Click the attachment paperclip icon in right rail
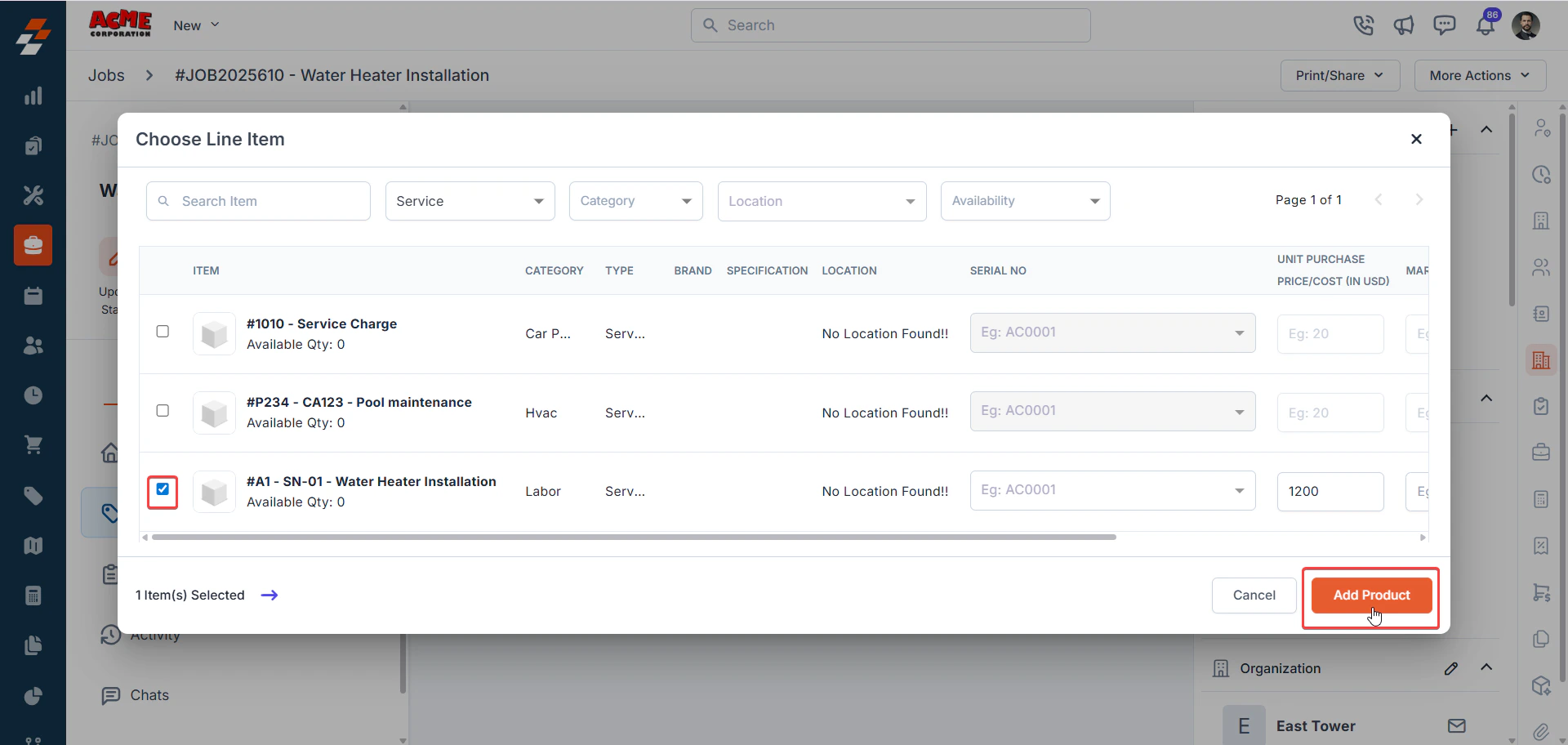Image resolution: width=1568 pixels, height=745 pixels. click(1541, 731)
